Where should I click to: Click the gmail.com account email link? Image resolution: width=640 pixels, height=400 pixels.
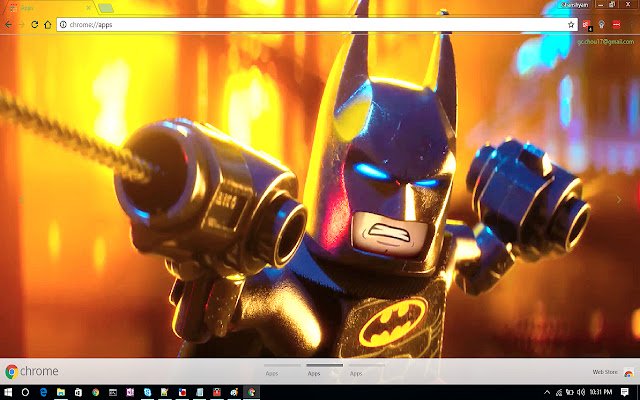tap(606, 42)
